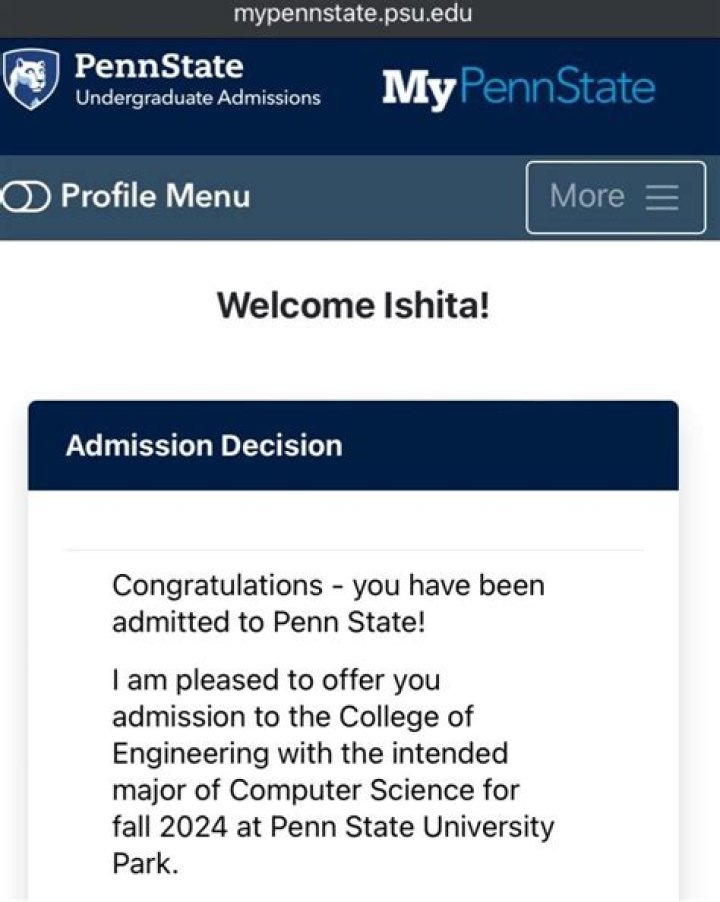The width and height of the screenshot is (720, 902).
Task: Toggle the Profile Menu switch icon
Action: coord(25,197)
